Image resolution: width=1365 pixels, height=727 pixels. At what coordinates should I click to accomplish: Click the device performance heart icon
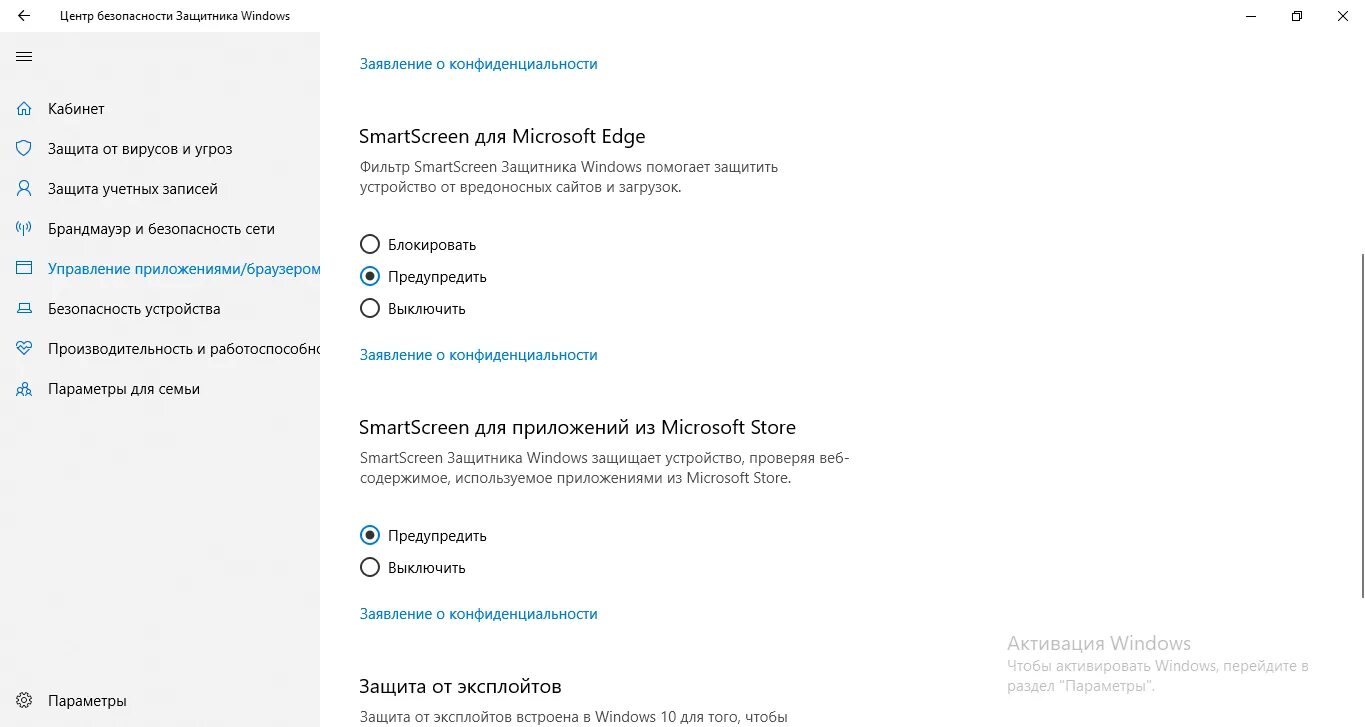[24, 349]
